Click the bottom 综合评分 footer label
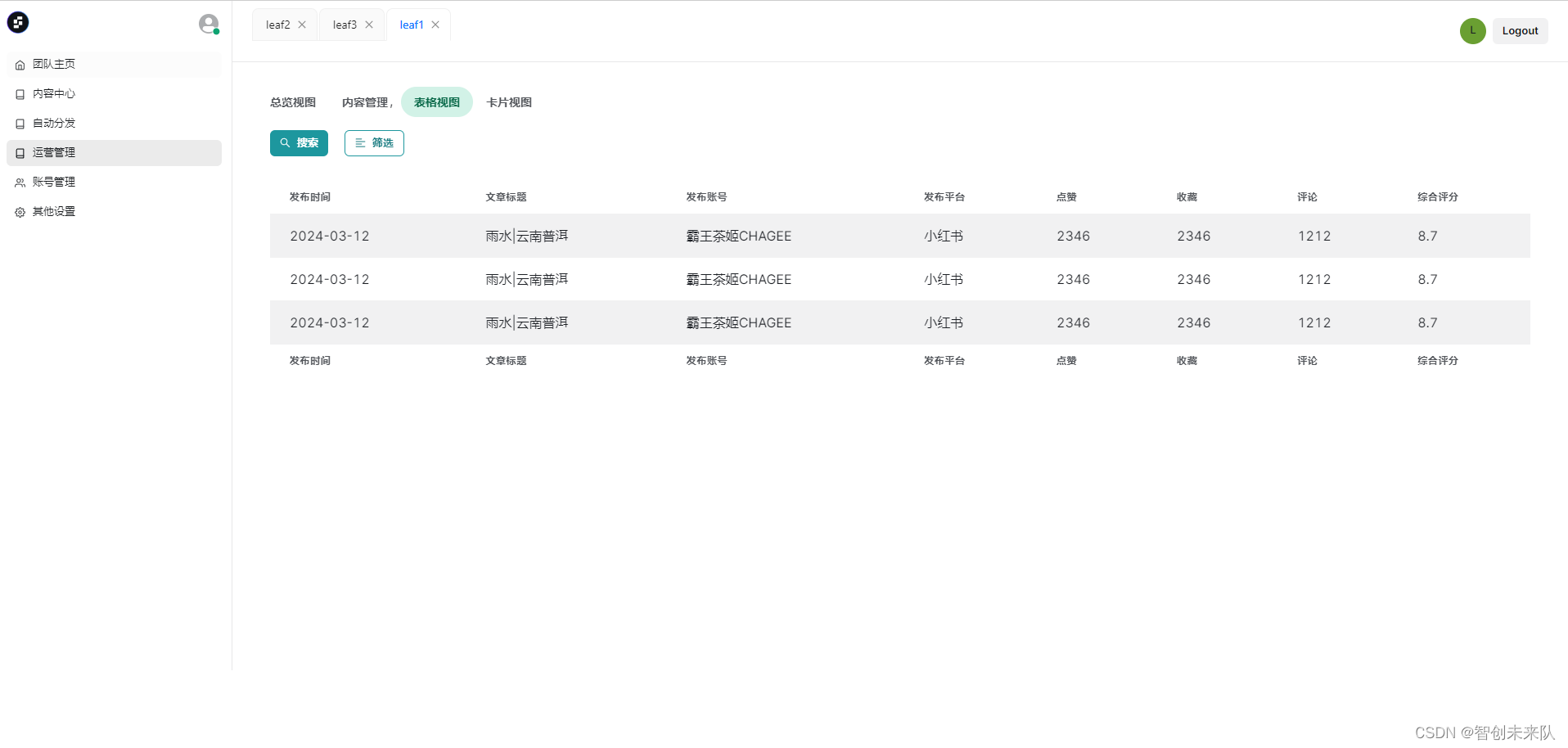The width and height of the screenshot is (1568, 748). pos(1438,361)
